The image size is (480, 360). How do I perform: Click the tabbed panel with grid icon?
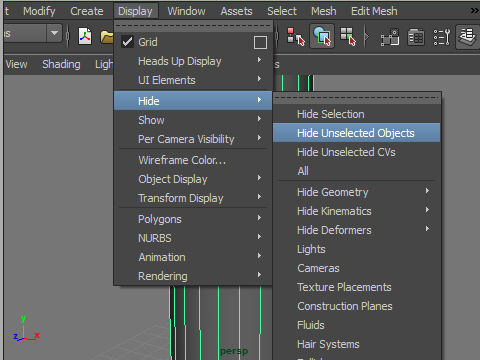coord(416,37)
